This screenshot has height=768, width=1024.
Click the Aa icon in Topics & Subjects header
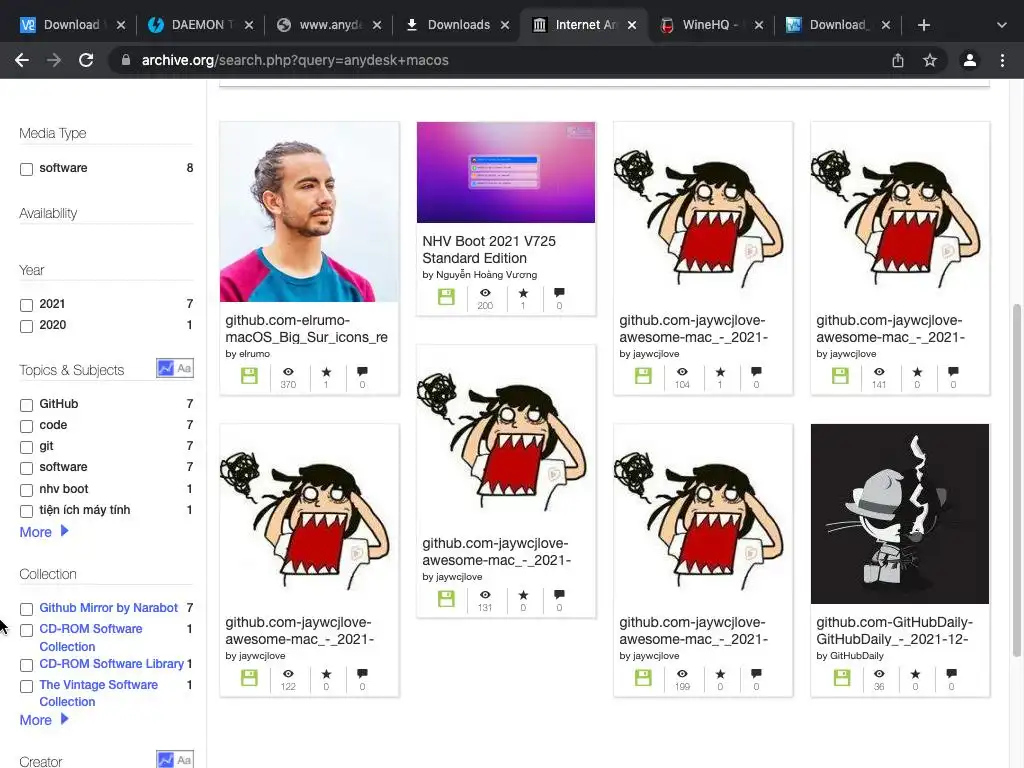[185, 368]
